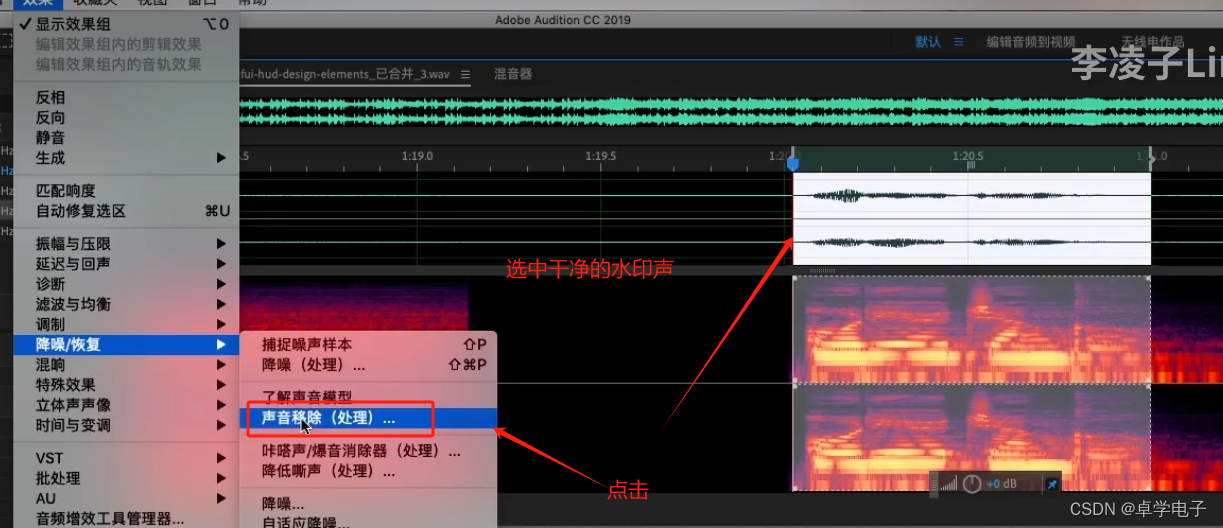This screenshot has width=1223, height=528.
Task: Expand the 时间与变调 submenu
Action: [124, 425]
